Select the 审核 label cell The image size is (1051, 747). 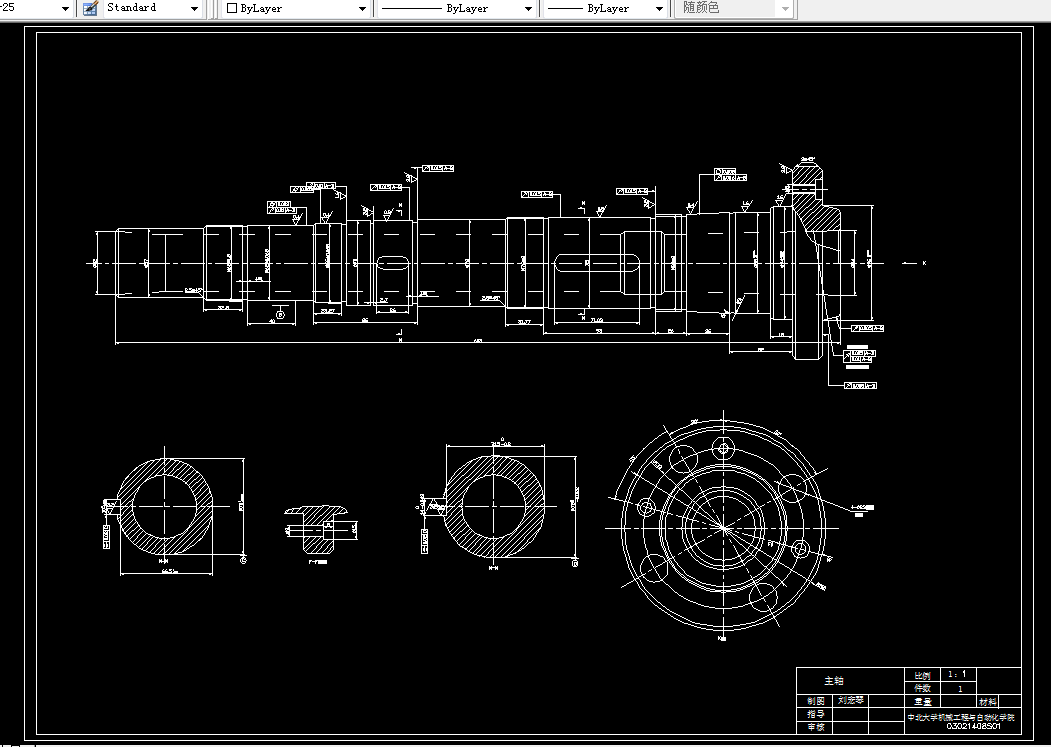[815, 727]
